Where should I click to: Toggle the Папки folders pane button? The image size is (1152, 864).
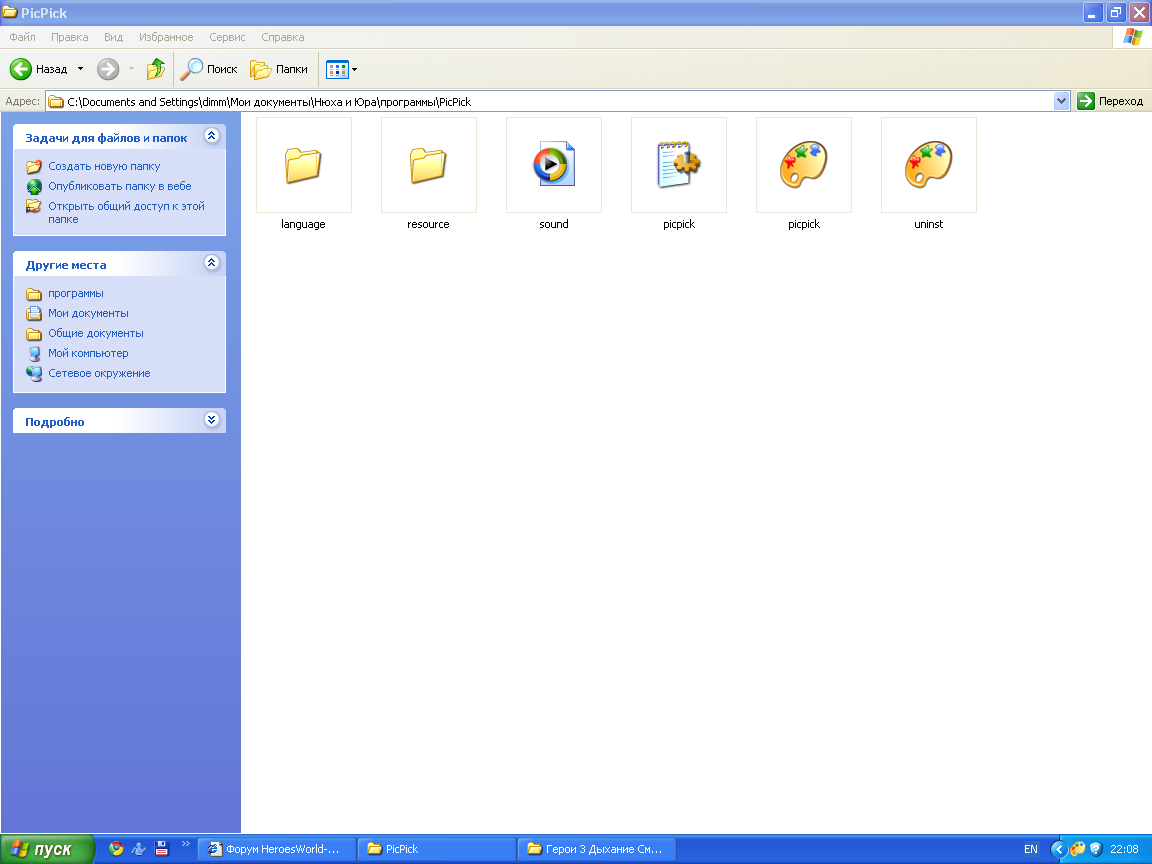click(x=279, y=69)
